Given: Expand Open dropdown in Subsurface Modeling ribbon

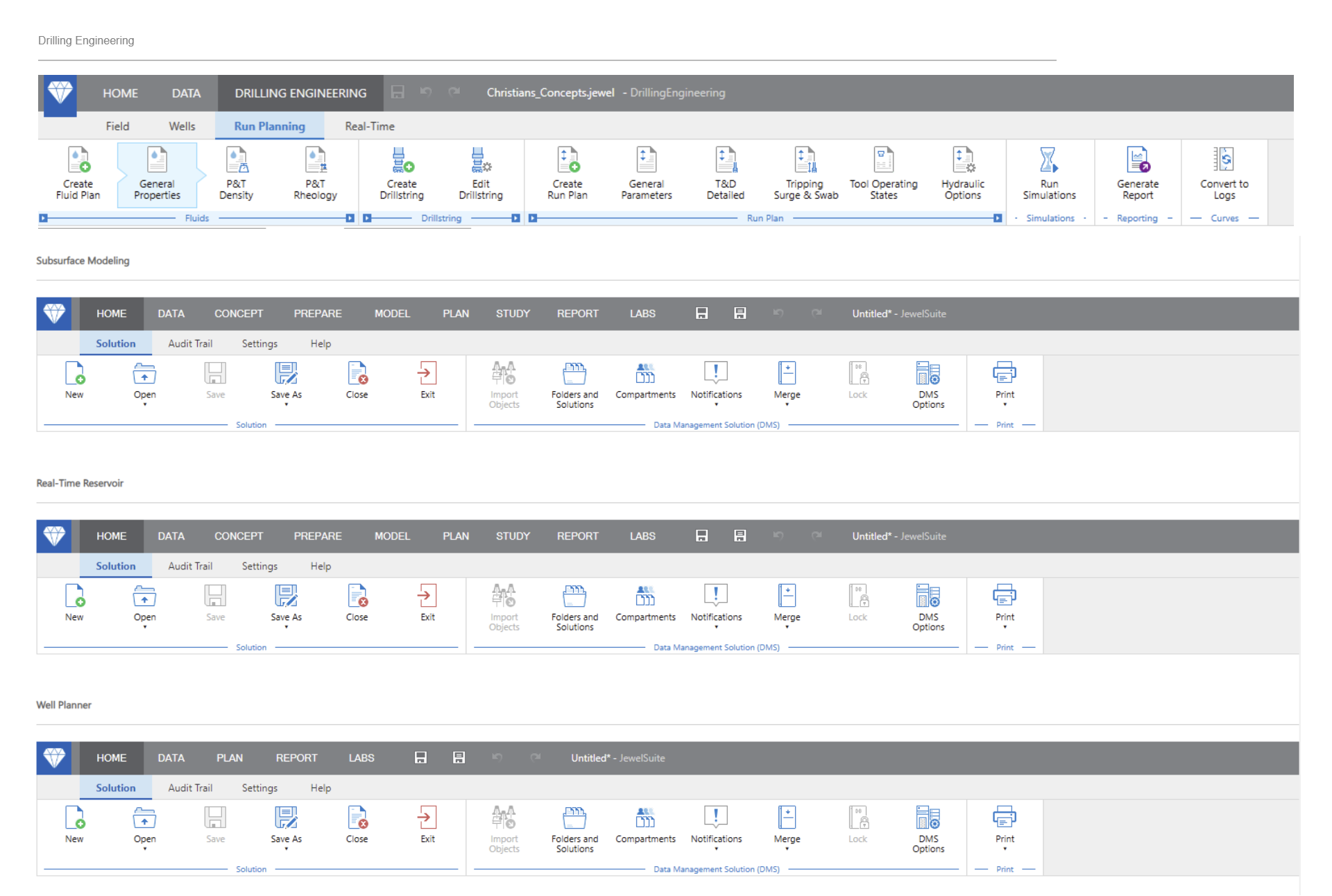Looking at the screenshot, I should 145,404.
